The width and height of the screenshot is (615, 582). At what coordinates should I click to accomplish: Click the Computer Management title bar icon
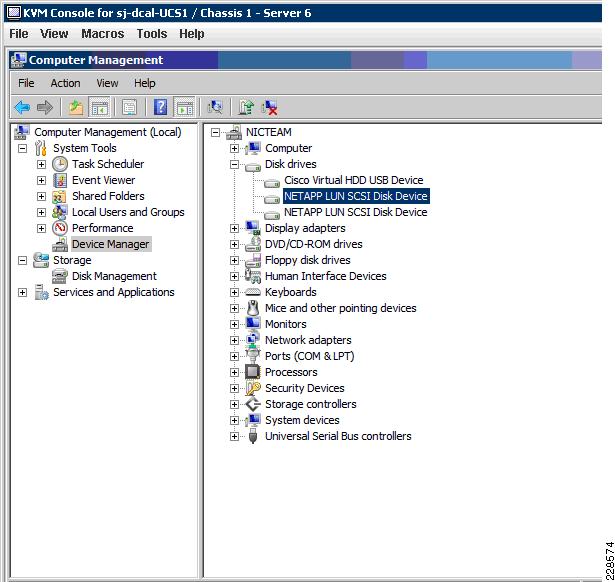coord(18,60)
